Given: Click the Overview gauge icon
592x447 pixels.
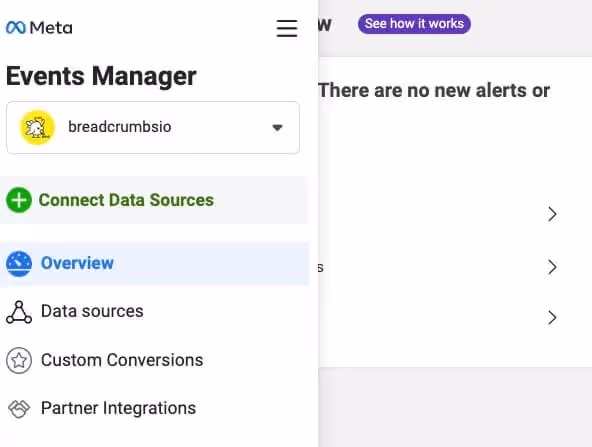Looking at the screenshot, I should [19, 264].
